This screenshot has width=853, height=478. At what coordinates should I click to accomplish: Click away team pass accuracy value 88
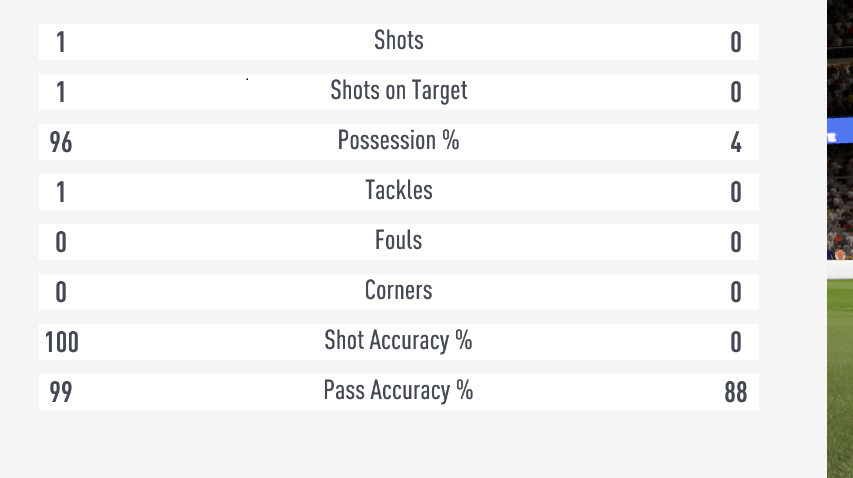tap(735, 392)
